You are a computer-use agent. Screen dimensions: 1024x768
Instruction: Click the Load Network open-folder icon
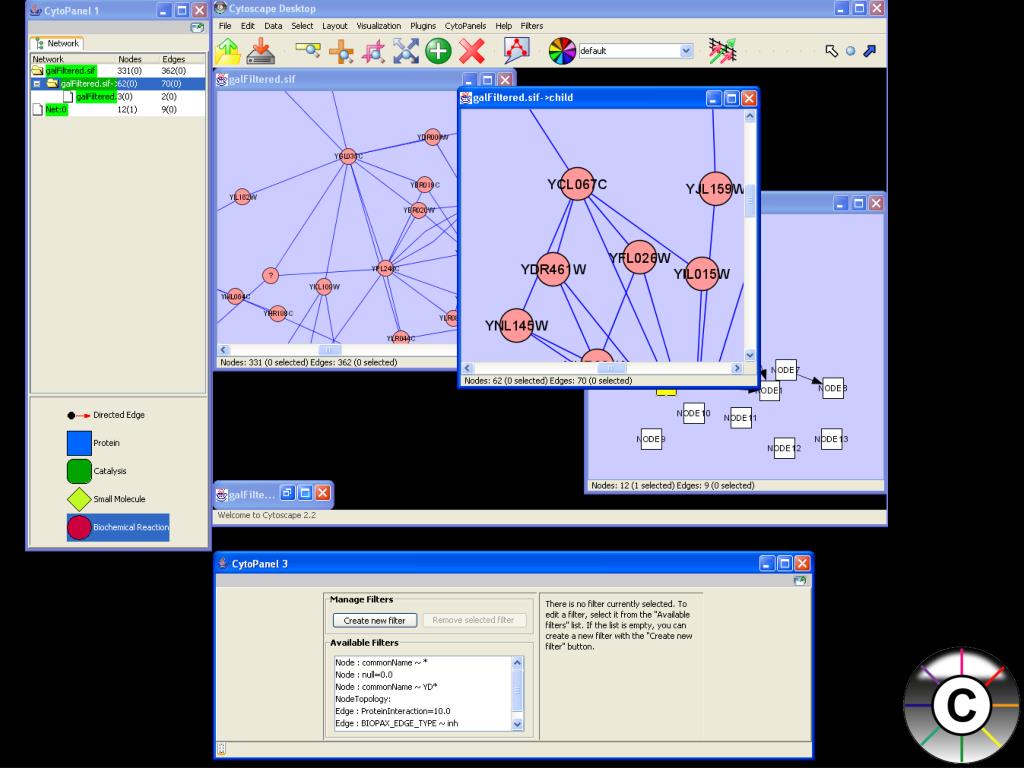point(228,51)
